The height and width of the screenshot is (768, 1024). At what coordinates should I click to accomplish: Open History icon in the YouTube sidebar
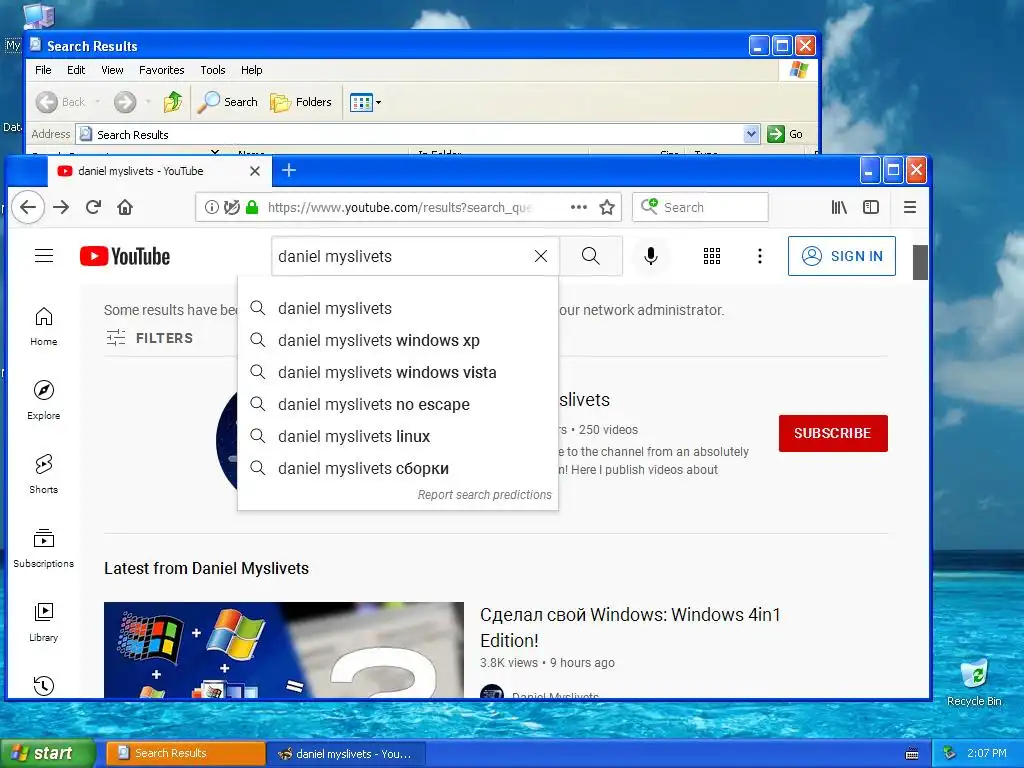pyautogui.click(x=44, y=685)
